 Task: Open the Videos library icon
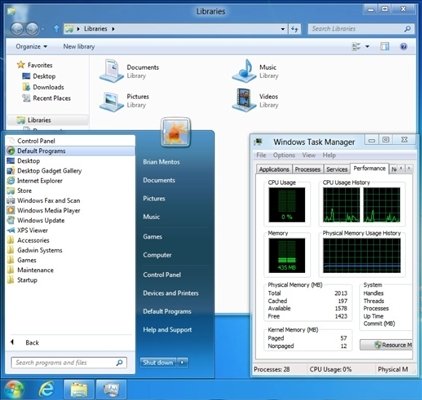(x=244, y=100)
